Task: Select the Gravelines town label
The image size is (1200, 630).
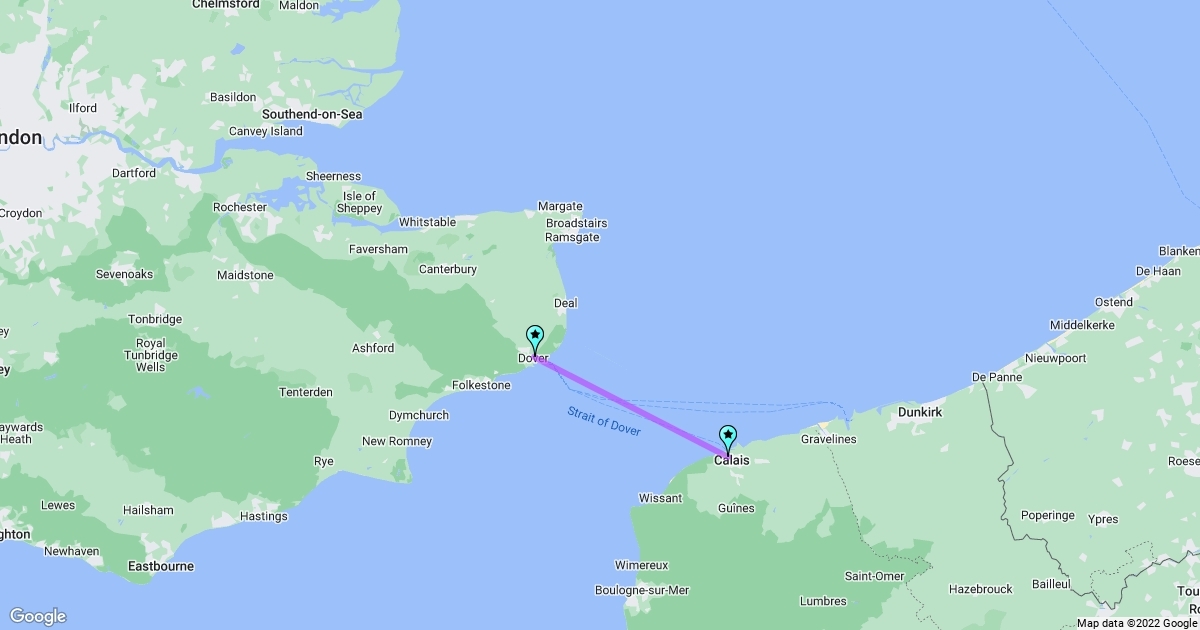Action: 828,439
